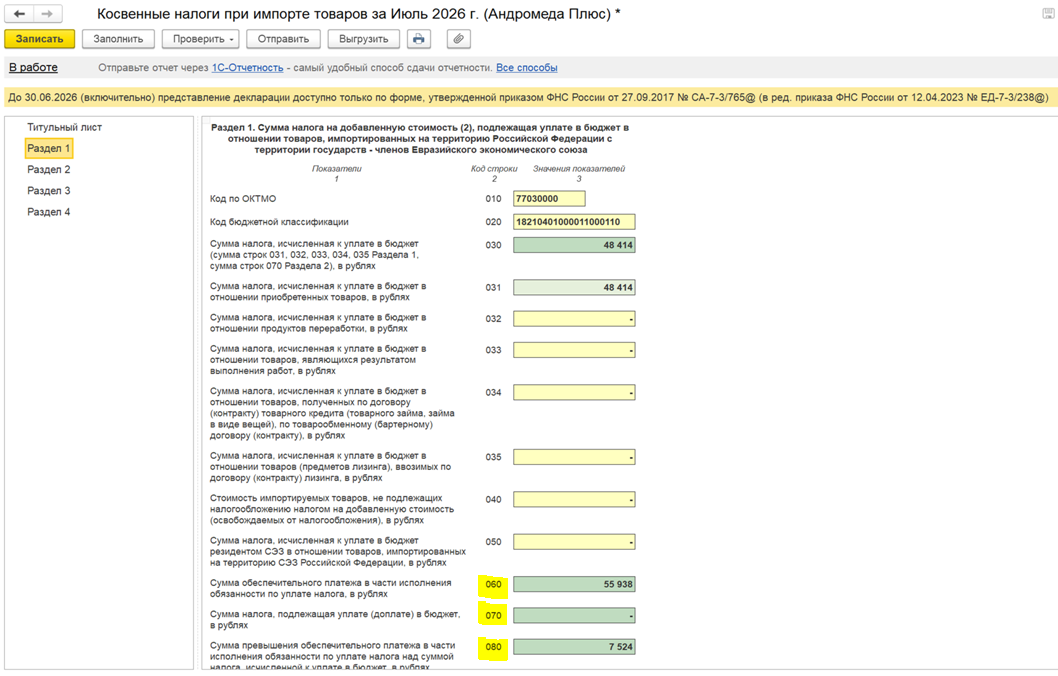Click the empty line 034 field
Image resolution: width=1058 pixels, height=676 pixels.
coord(574,393)
